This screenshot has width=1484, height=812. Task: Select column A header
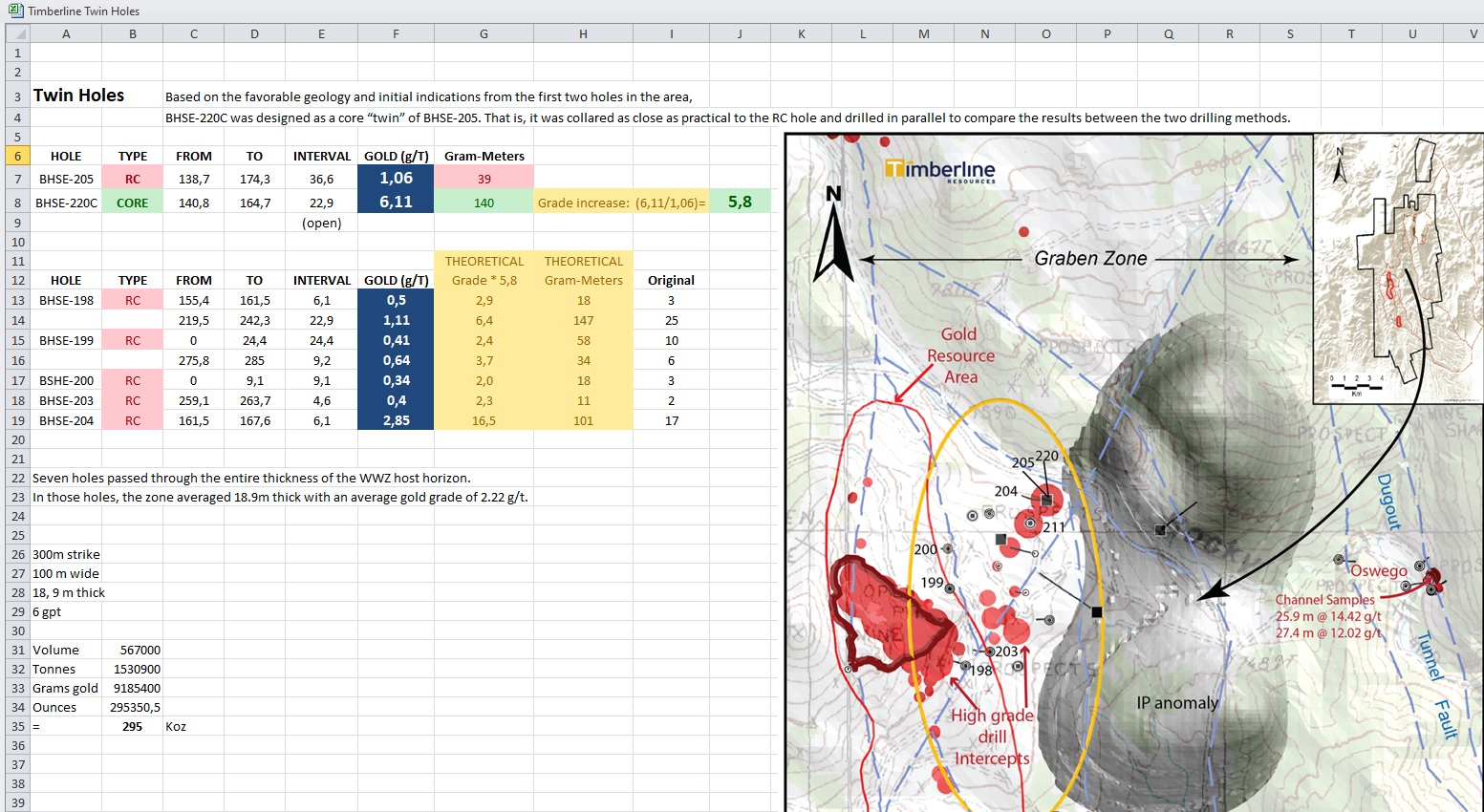[66, 33]
